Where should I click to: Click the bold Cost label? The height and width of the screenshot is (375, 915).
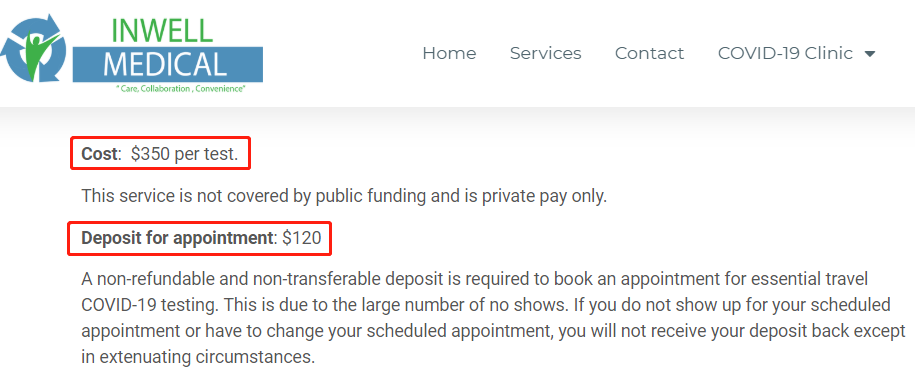pyautogui.click(x=100, y=153)
